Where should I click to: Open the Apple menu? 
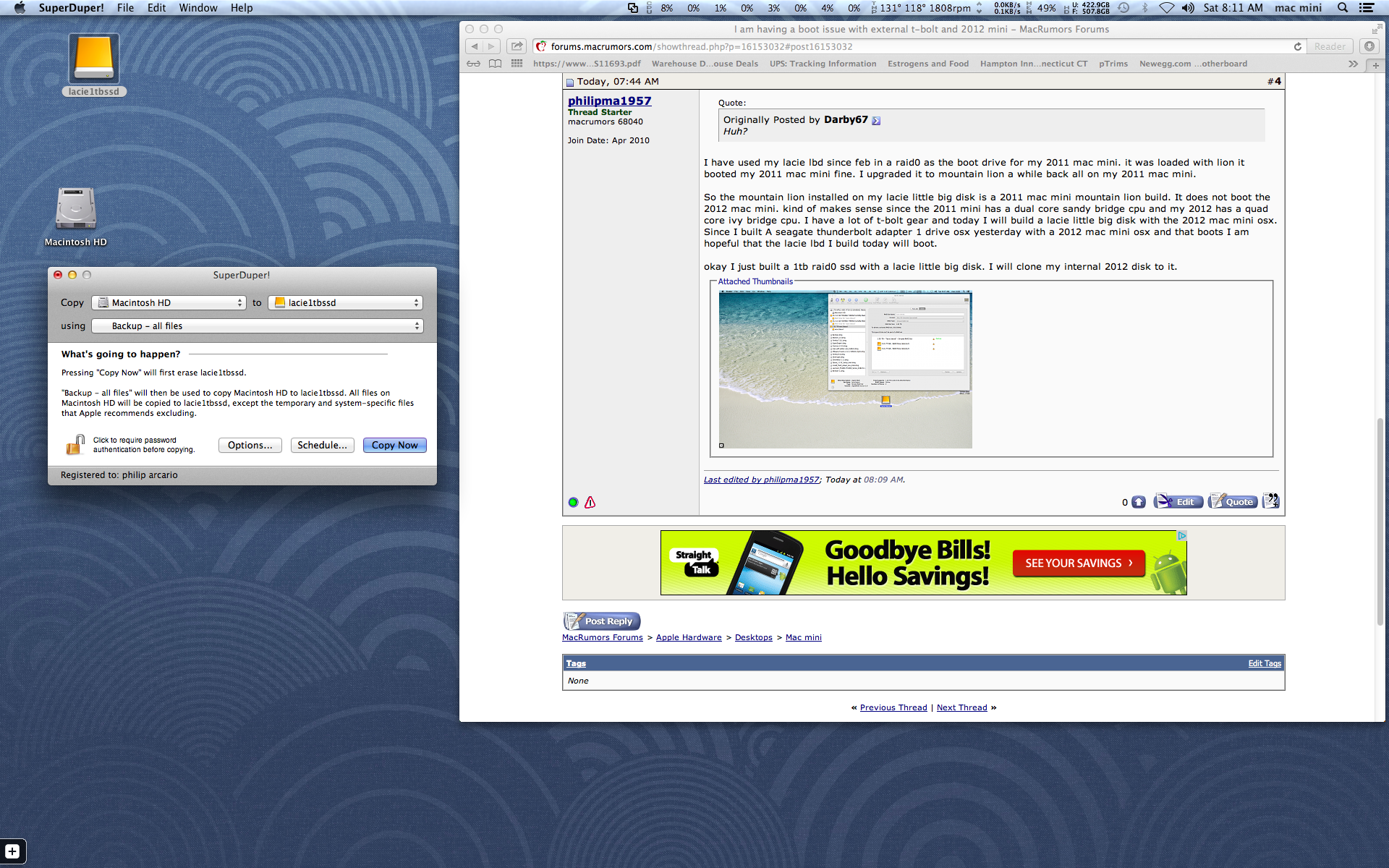point(20,8)
